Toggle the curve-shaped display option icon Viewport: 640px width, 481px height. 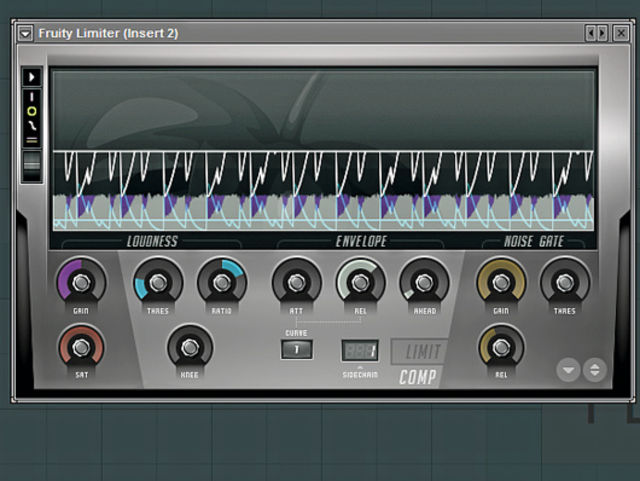pyautogui.click(x=32, y=126)
